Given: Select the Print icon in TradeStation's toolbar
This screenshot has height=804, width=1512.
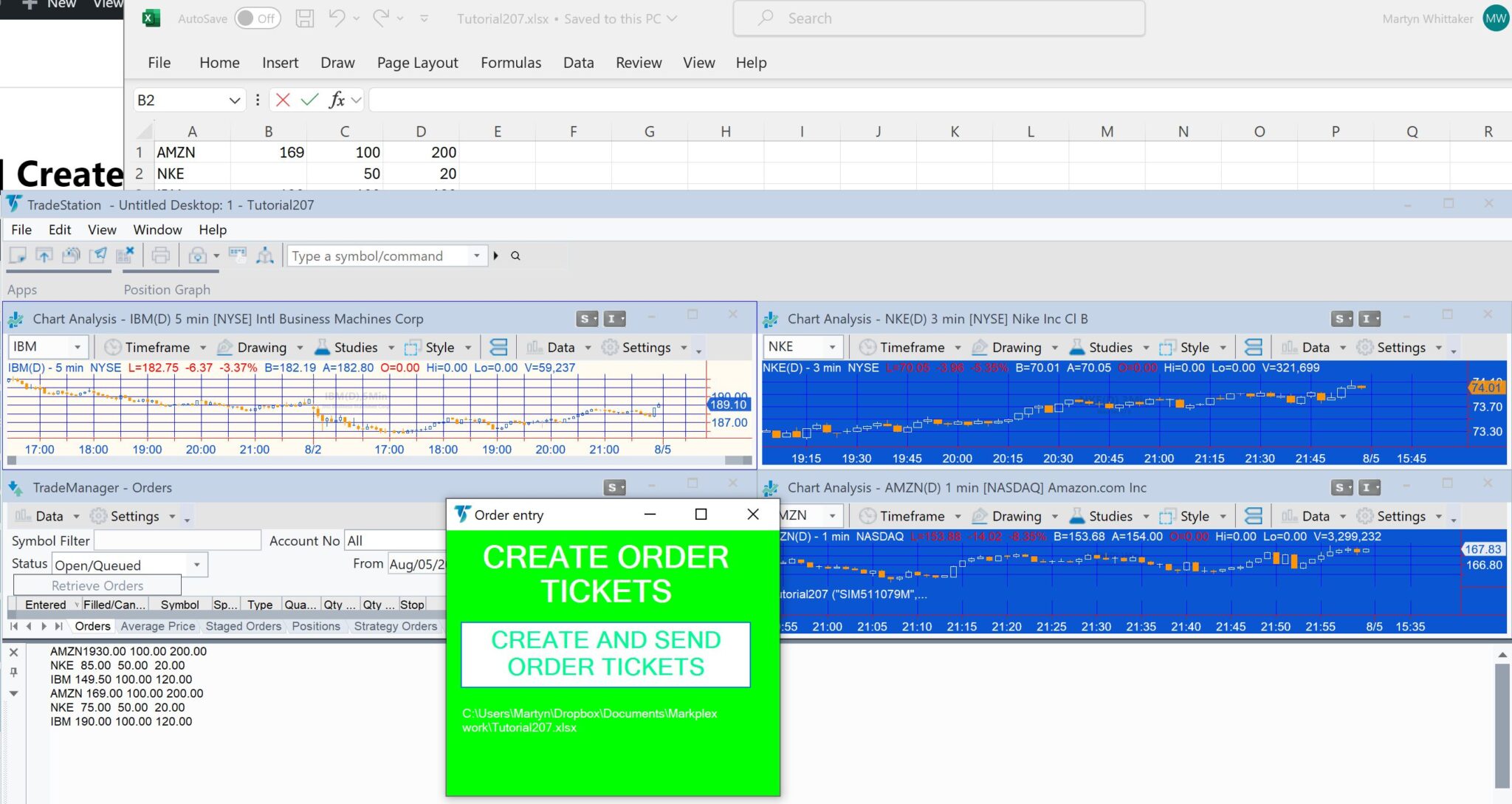Looking at the screenshot, I should (x=160, y=255).
